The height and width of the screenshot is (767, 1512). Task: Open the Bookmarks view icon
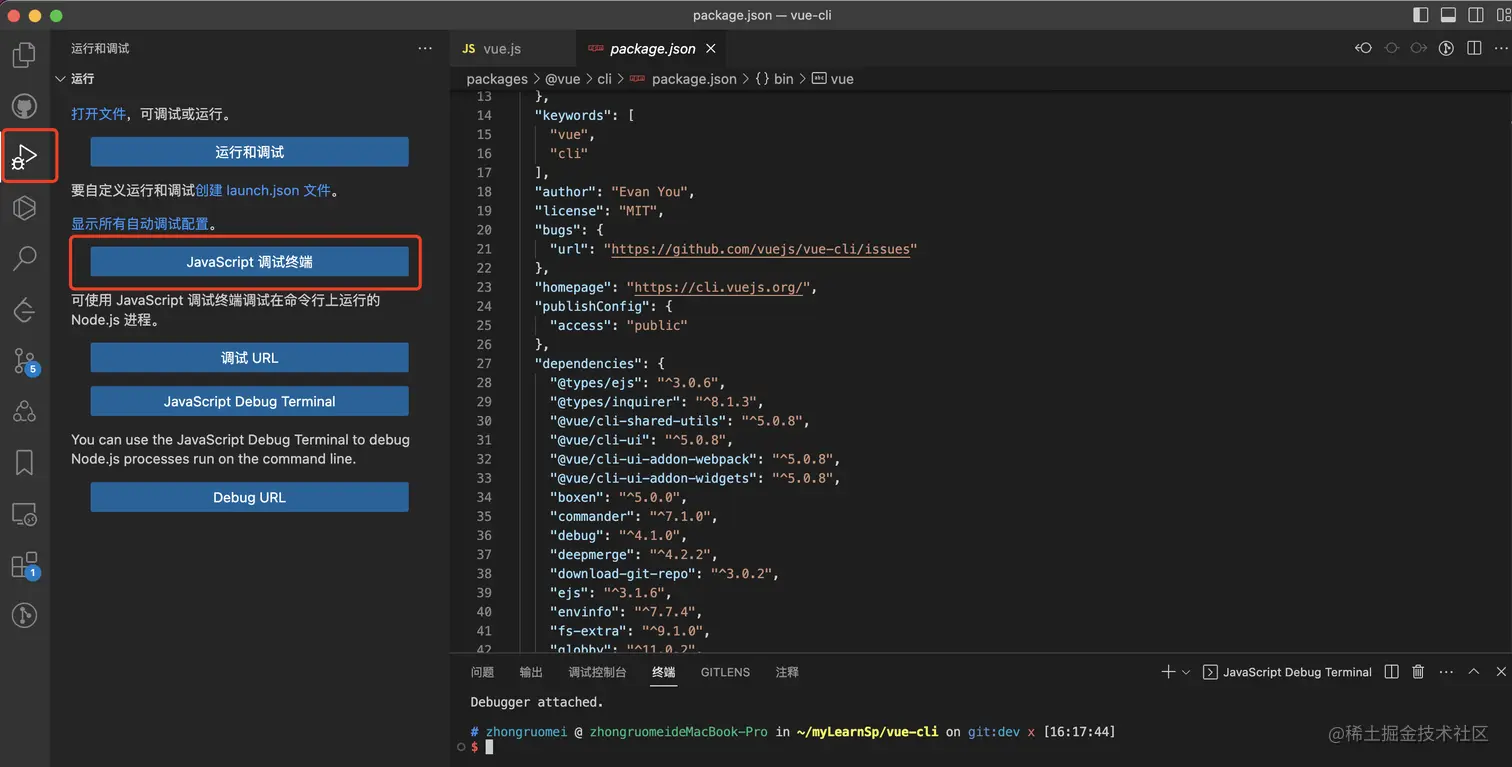[24, 462]
